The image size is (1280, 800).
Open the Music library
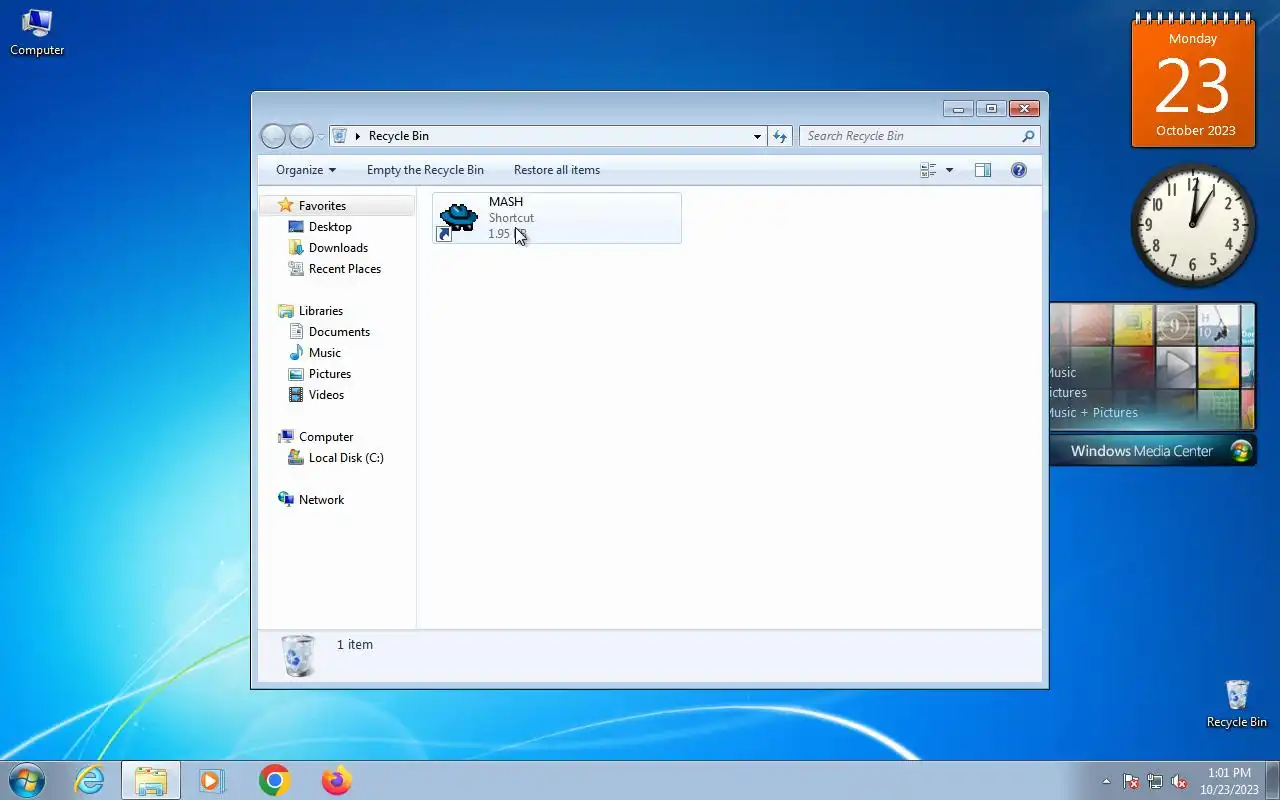point(324,353)
